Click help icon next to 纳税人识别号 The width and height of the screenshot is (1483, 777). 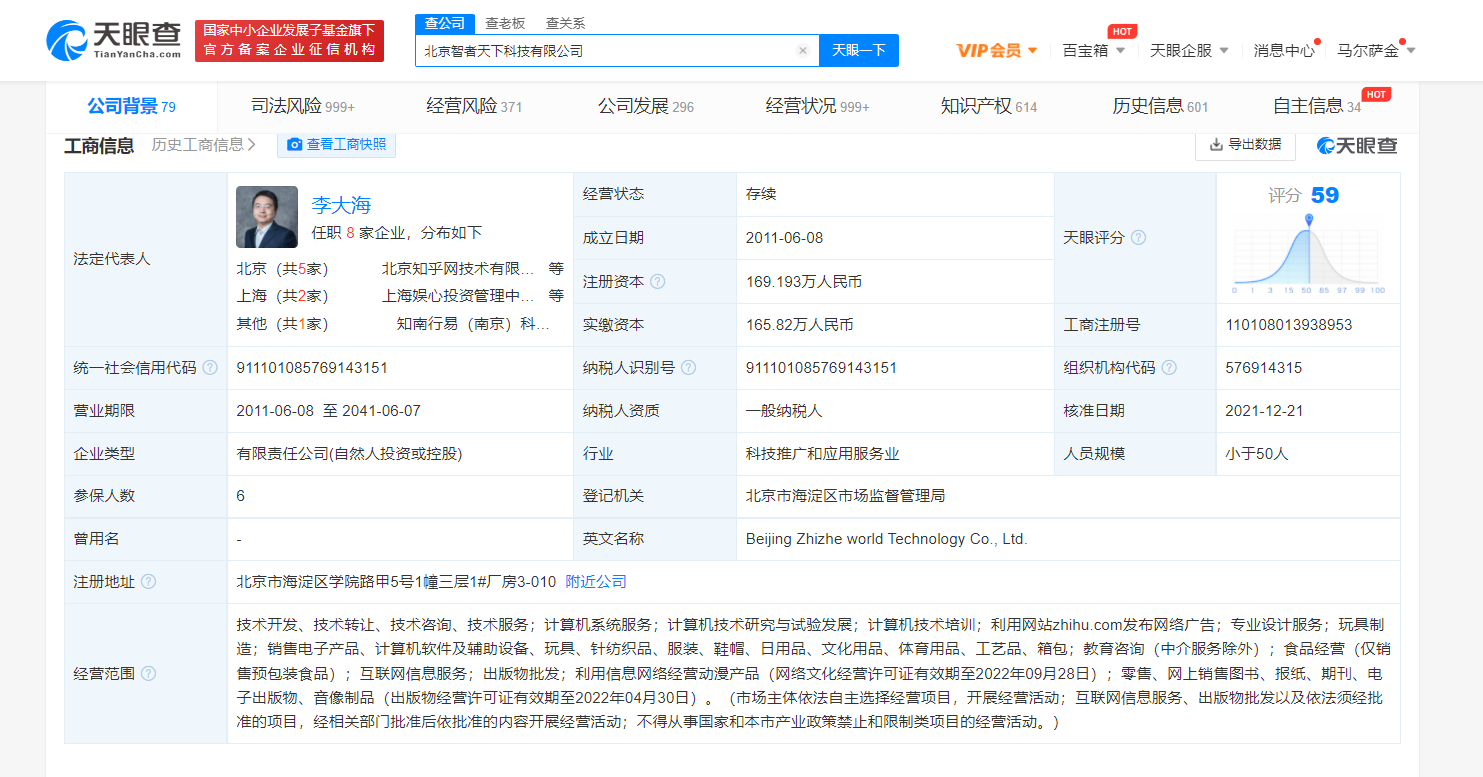[688, 368]
